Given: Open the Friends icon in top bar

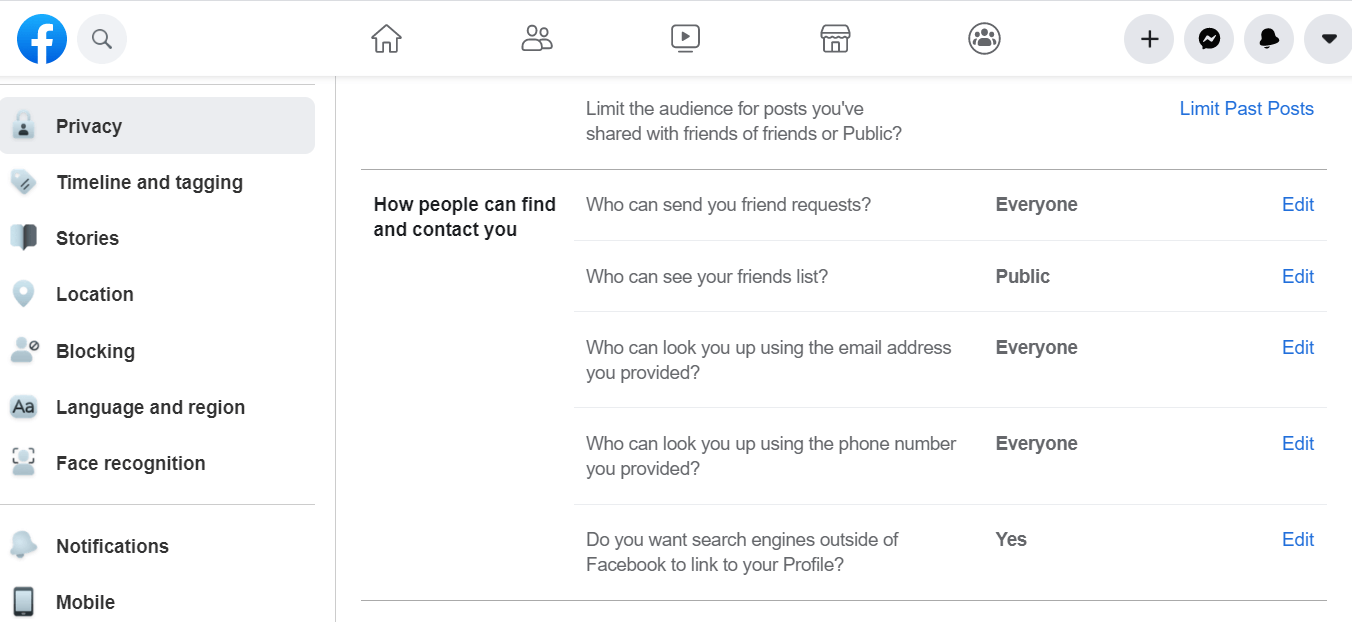Looking at the screenshot, I should (537, 39).
